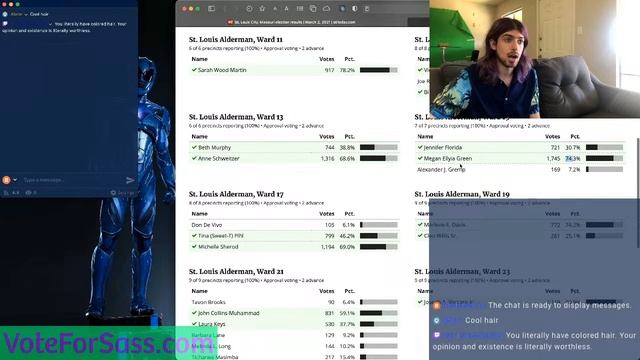
Task: Click Ward 13 Votes column header
Action: tap(327, 136)
